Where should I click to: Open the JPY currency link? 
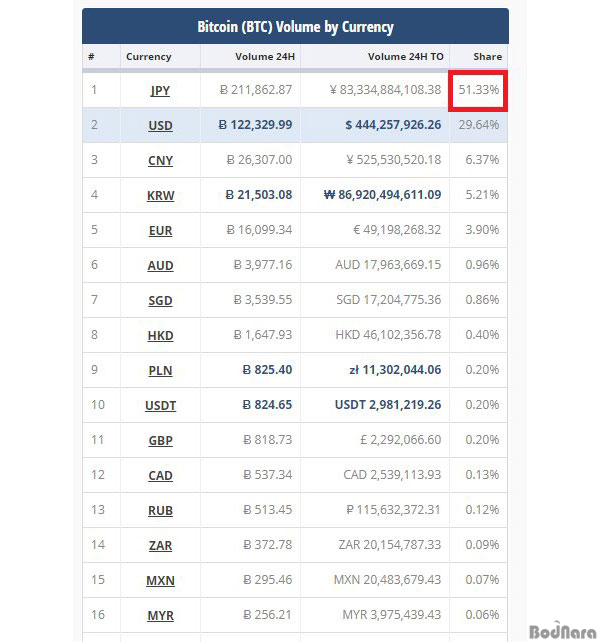(160, 90)
